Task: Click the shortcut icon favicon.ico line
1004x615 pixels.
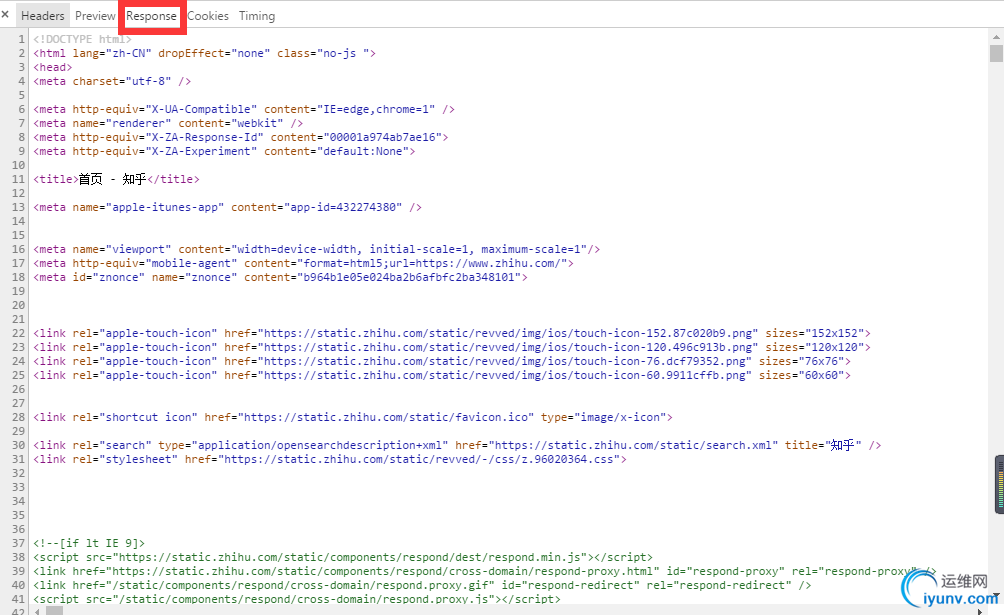Action: point(353,417)
